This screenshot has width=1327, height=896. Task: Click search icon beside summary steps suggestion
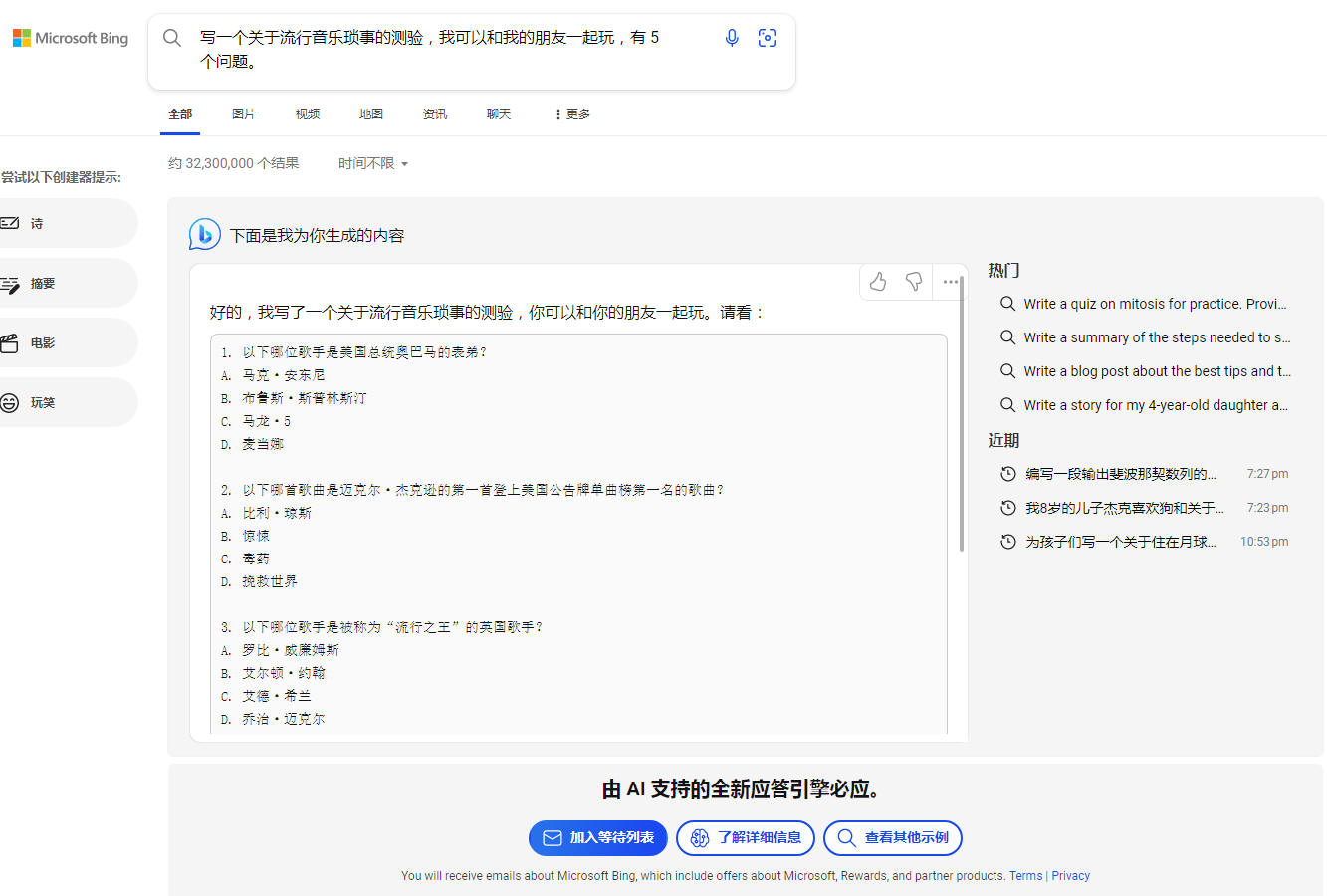coord(1008,337)
